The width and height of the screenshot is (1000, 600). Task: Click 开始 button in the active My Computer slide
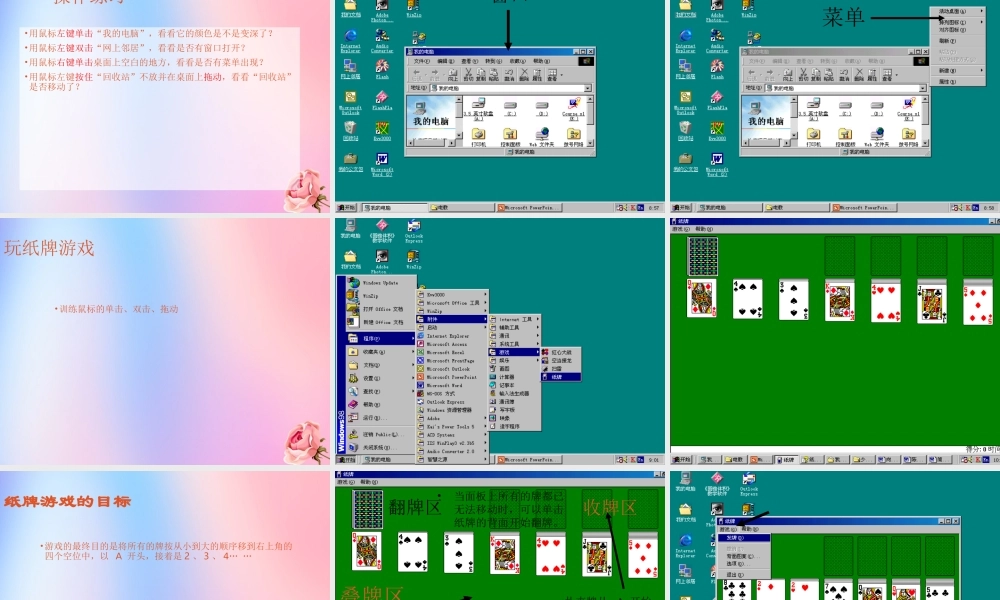pyautogui.click(x=346, y=207)
